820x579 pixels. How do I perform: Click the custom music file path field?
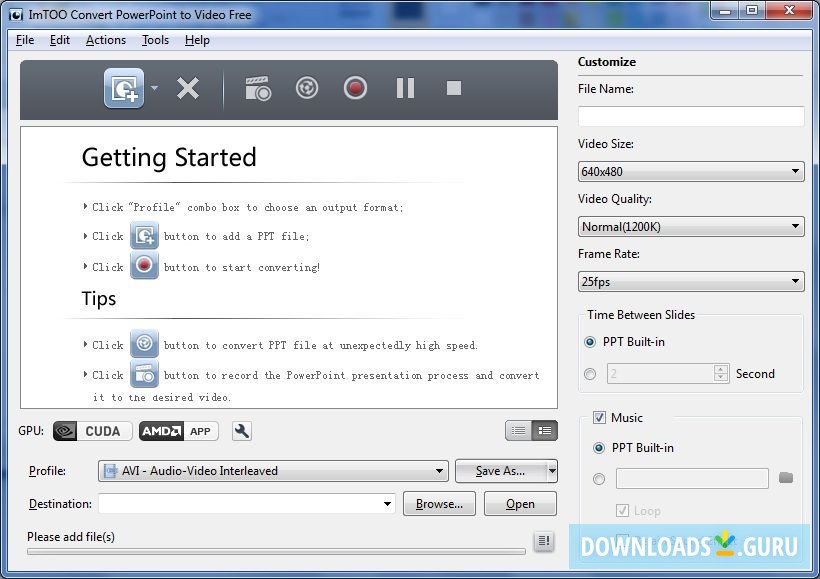[692, 479]
